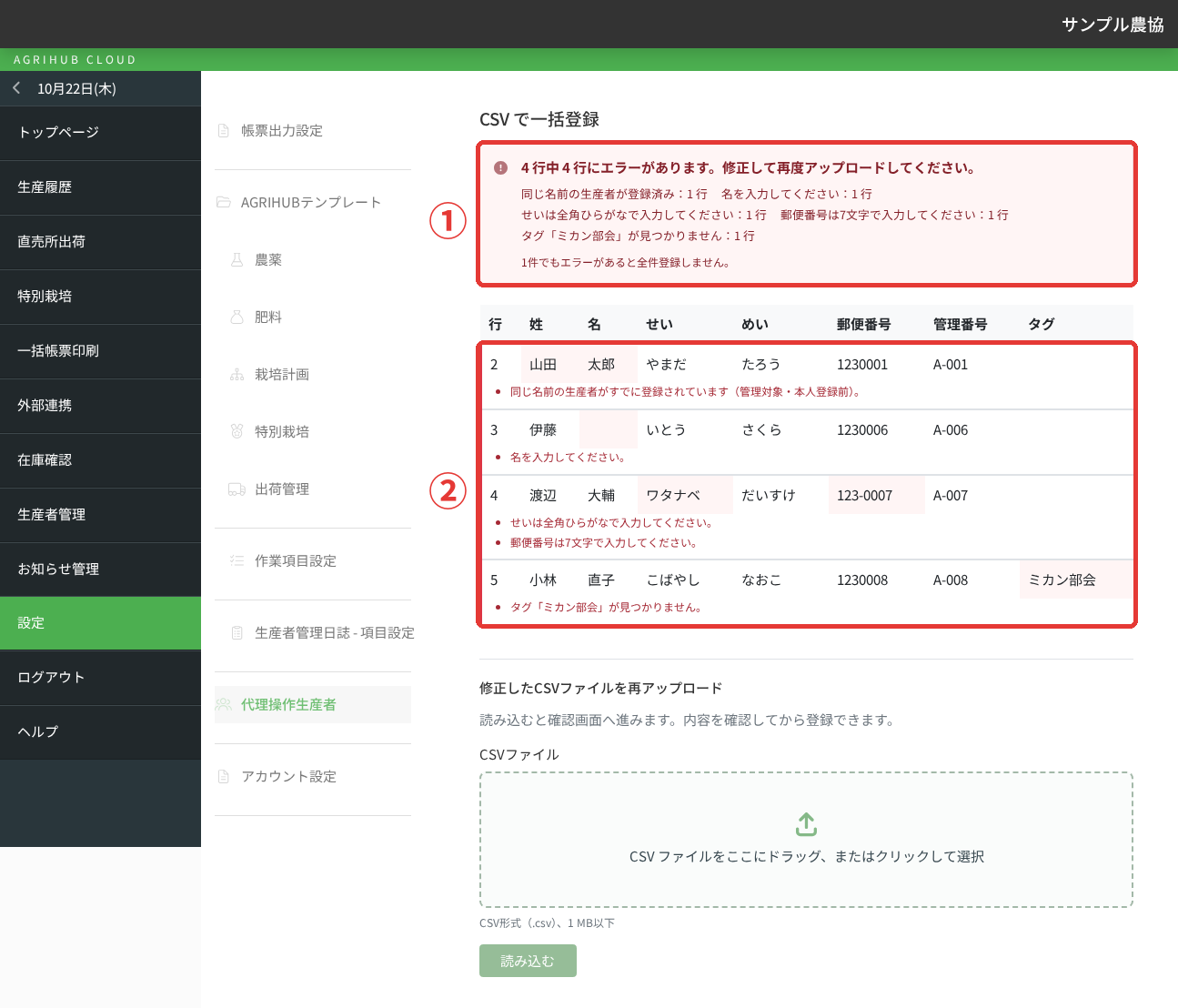Select 特別栽培 in the dark sidebar

coord(100,297)
